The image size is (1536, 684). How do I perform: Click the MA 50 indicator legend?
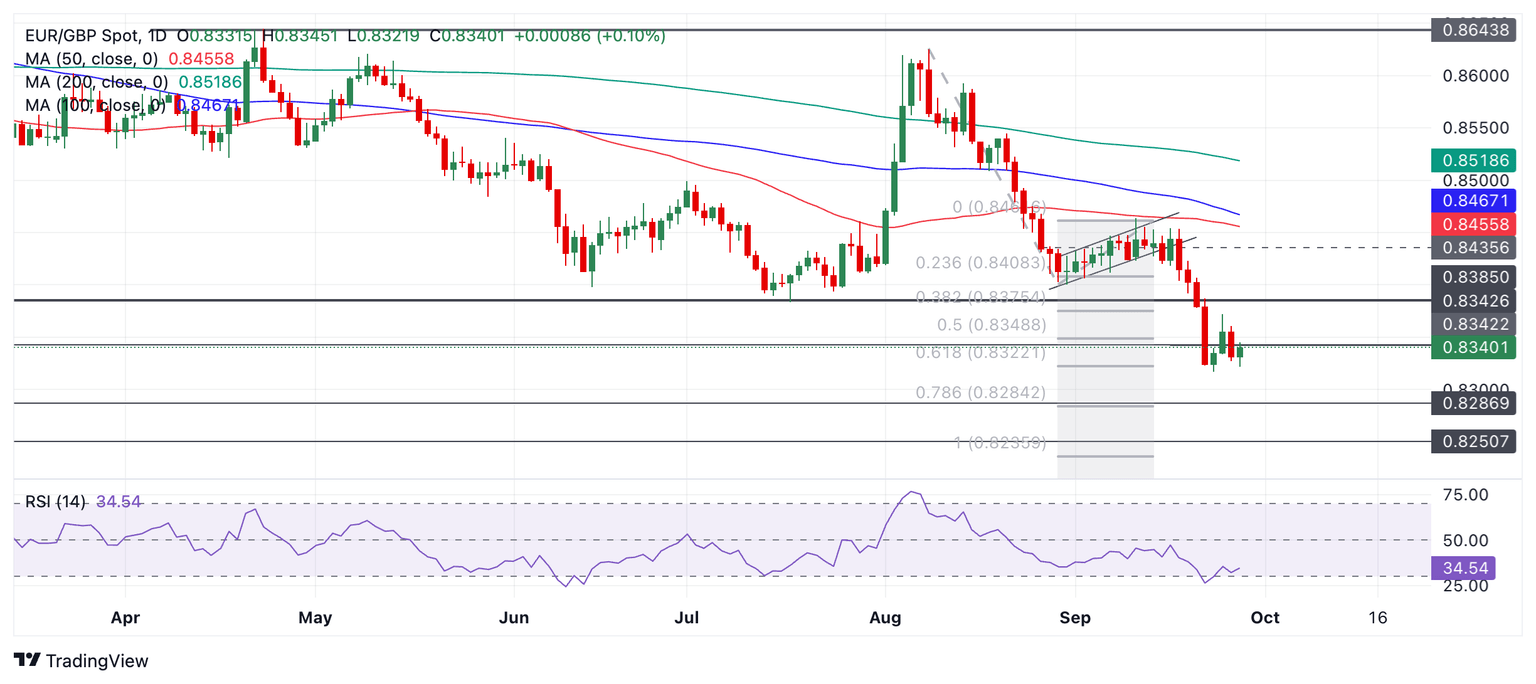click(x=130, y=59)
